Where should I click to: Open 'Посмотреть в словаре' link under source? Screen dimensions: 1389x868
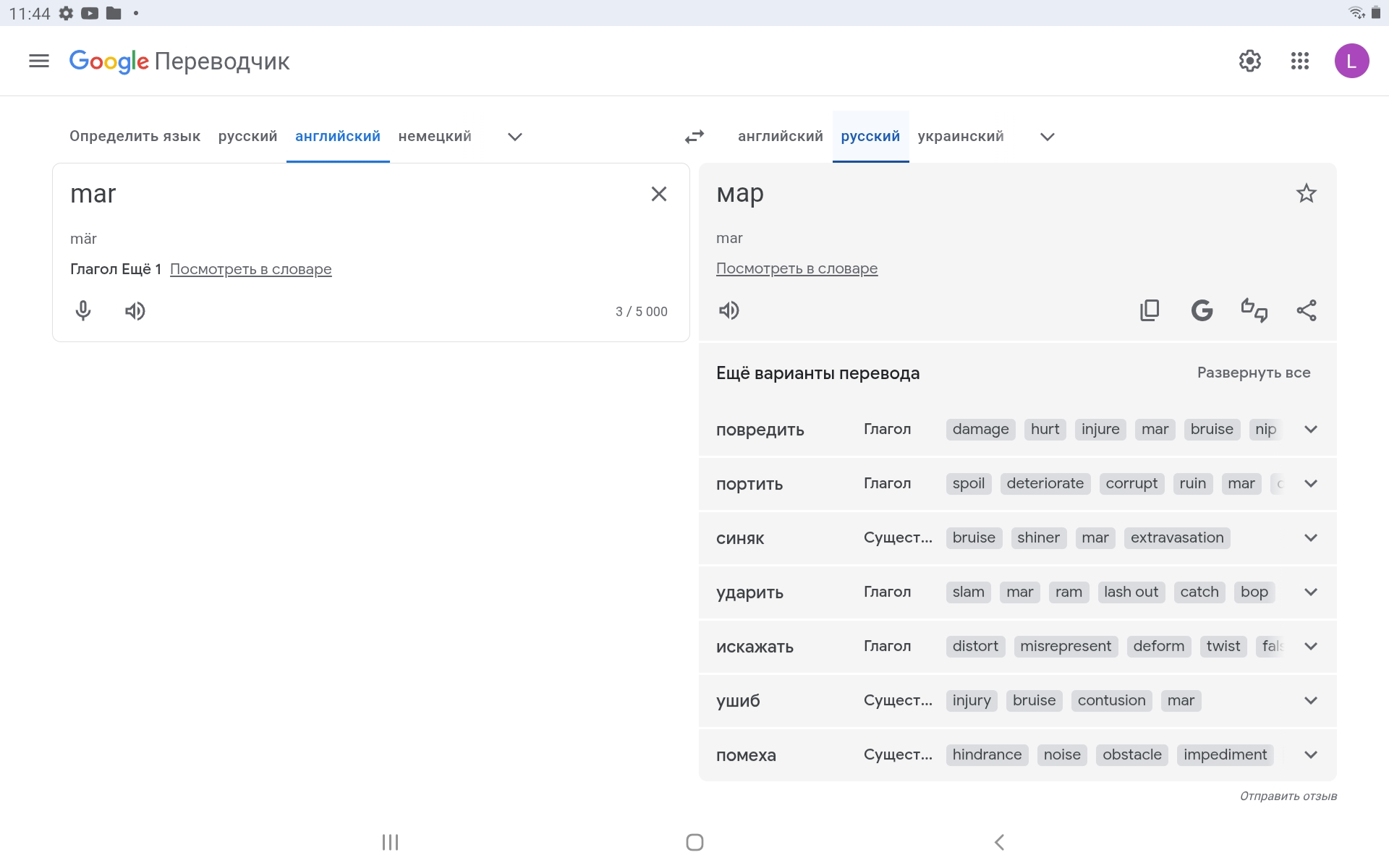250,269
